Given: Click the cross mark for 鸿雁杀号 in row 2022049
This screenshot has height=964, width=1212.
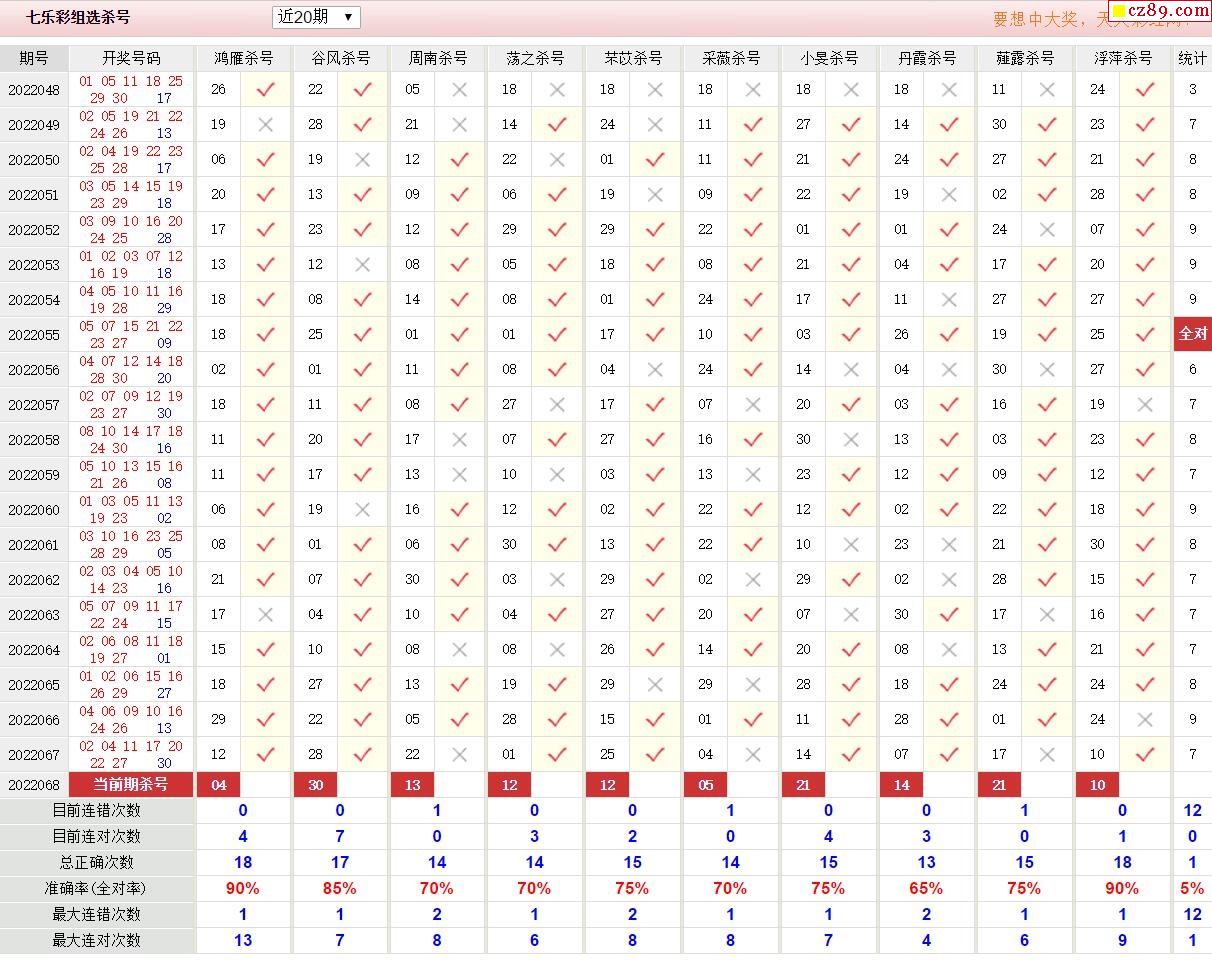Looking at the screenshot, I should 265,124.
